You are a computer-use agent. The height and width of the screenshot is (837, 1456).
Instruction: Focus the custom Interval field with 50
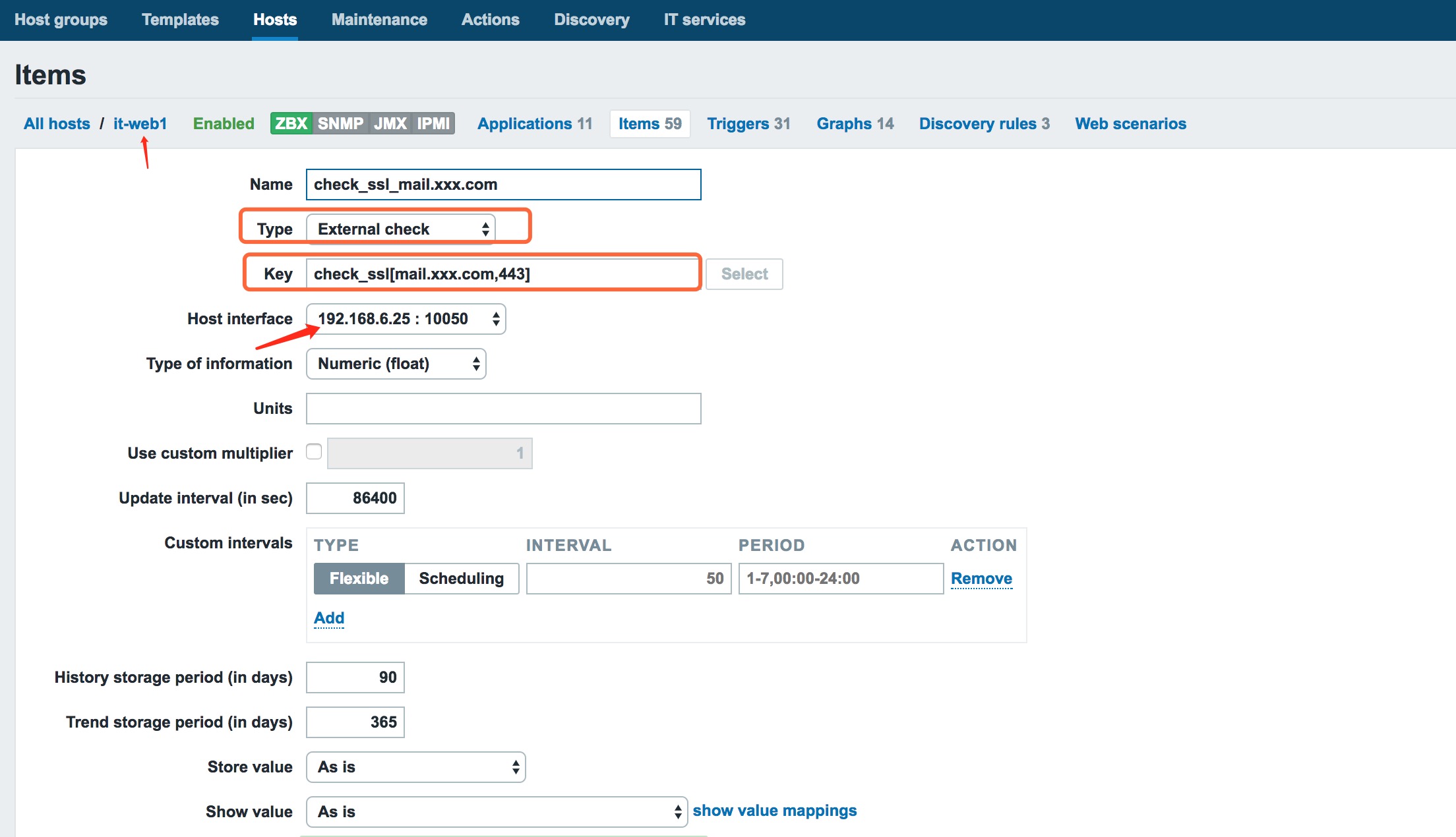tap(628, 579)
